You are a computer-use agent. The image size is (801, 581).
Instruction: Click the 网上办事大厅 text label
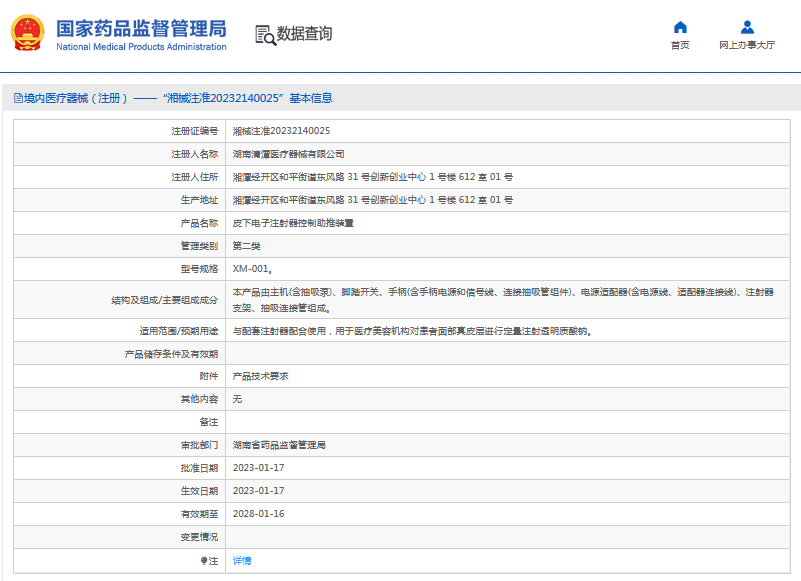[x=747, y=45]
